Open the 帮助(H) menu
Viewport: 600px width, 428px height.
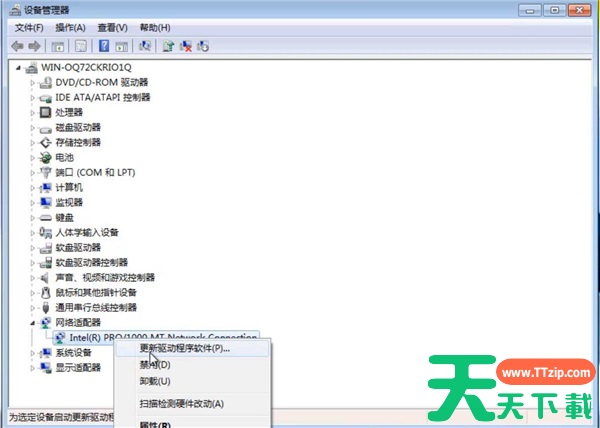(x=155, y=28)
